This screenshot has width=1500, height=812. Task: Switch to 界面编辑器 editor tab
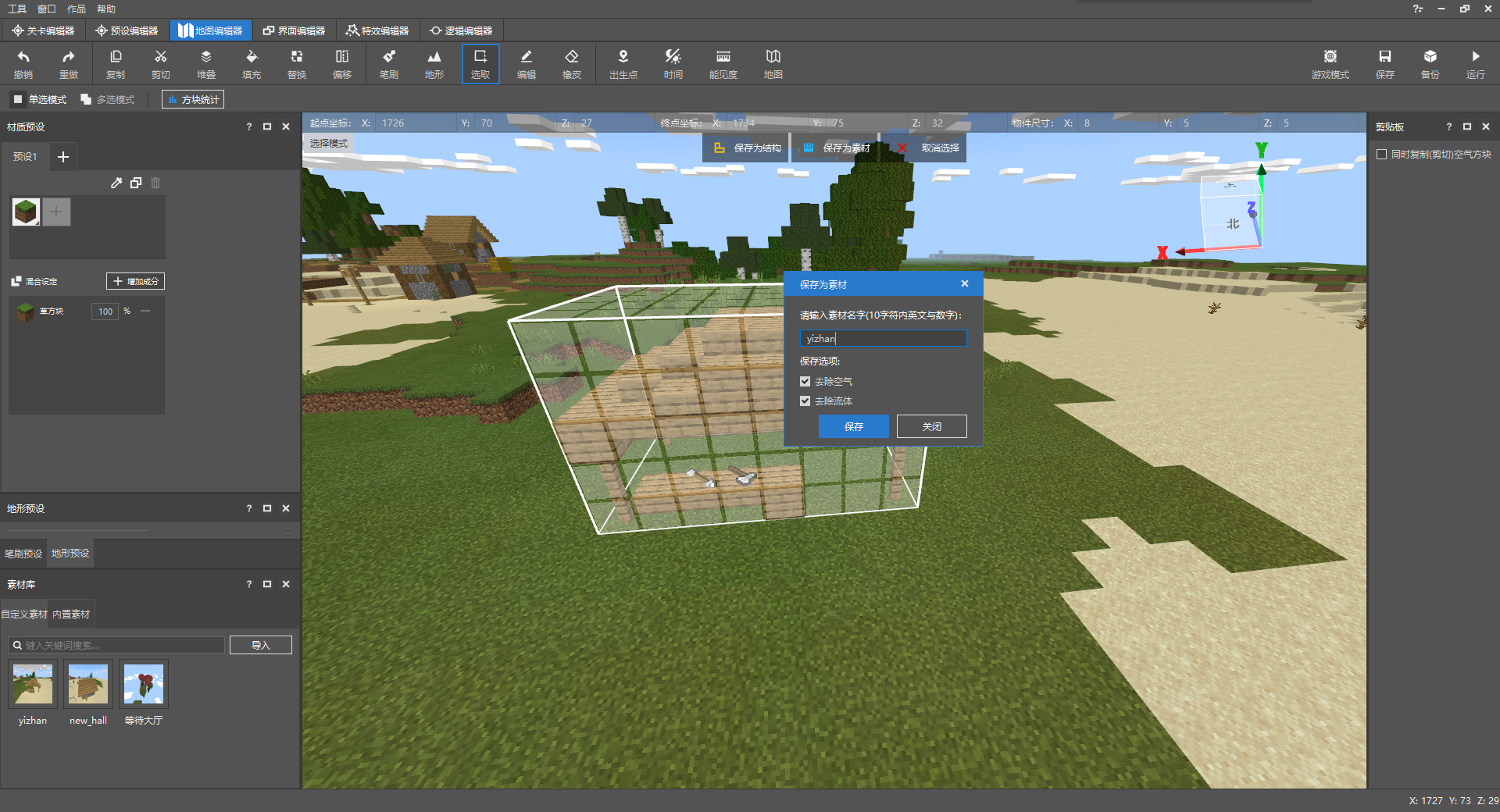294,30
